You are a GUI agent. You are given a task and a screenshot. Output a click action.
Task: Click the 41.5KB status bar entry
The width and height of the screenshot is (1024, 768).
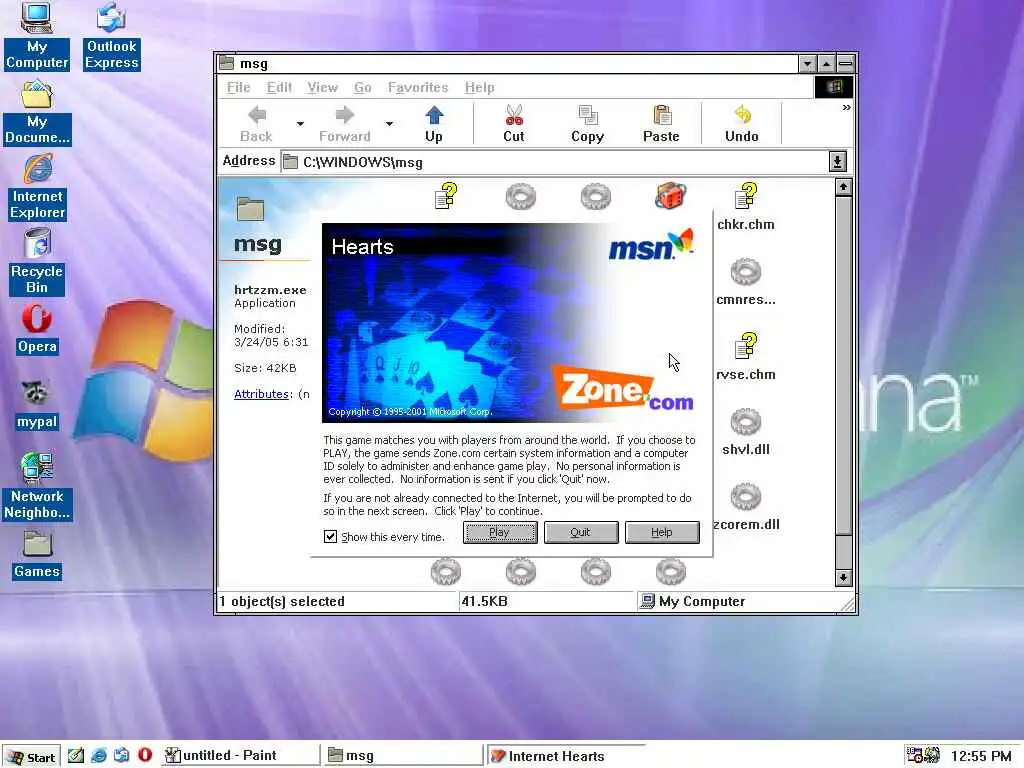pos(484,601)
